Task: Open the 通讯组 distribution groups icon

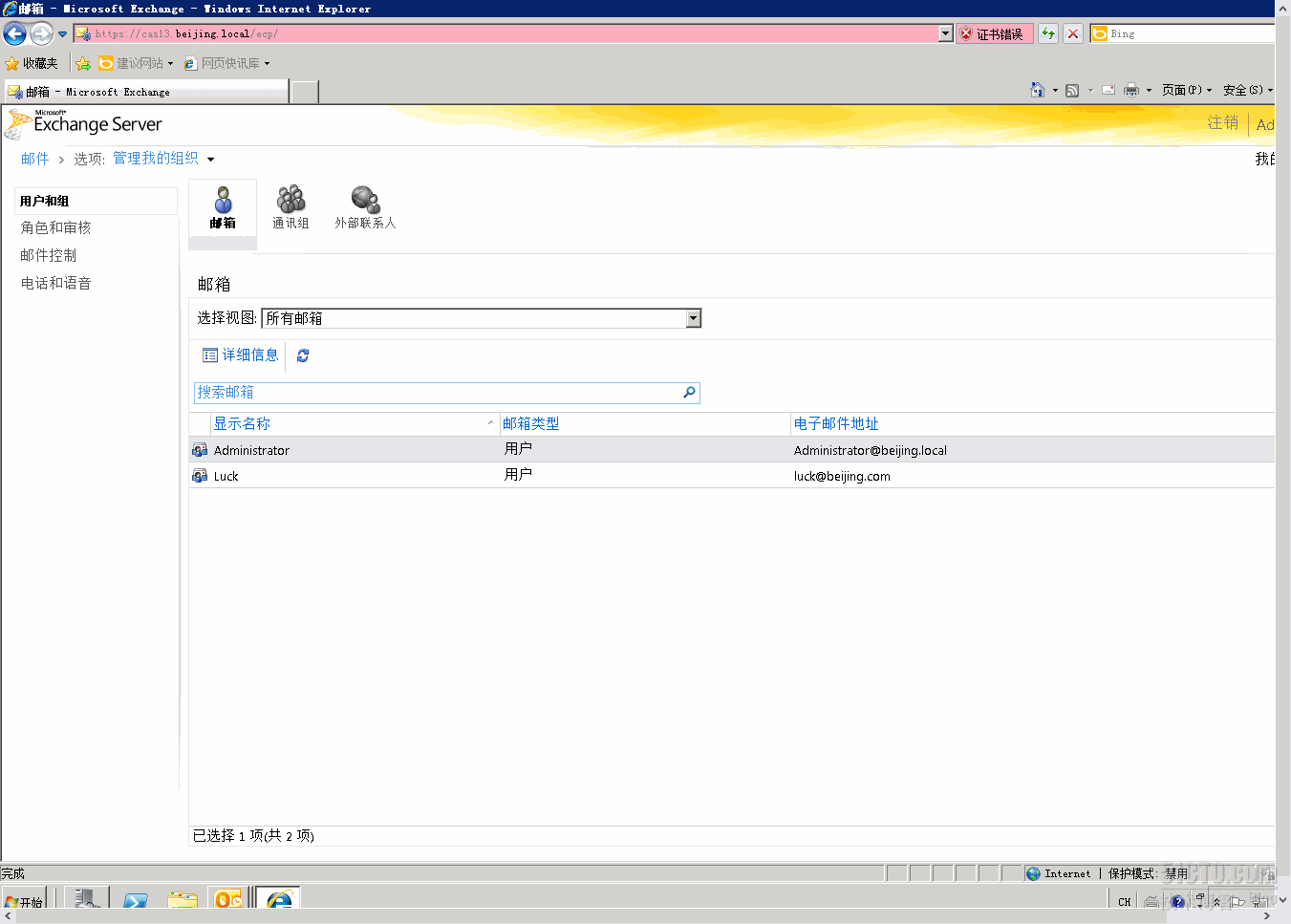Action: [290, 208]
